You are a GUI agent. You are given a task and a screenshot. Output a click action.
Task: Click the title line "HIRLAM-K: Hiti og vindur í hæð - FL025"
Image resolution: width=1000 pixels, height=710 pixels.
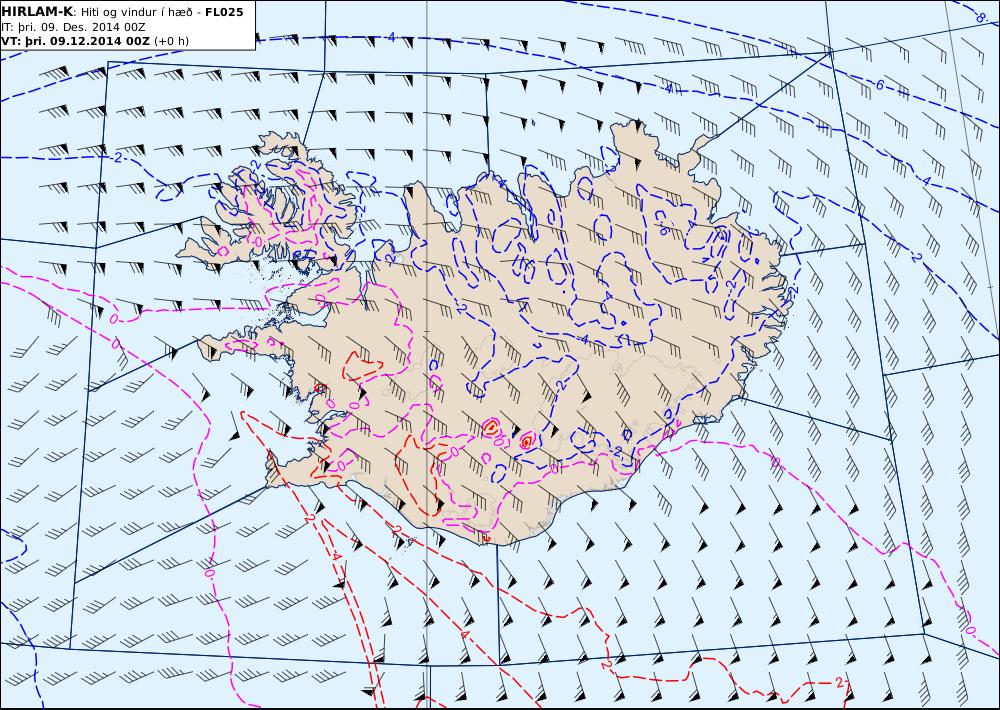[x=122, y=12]
